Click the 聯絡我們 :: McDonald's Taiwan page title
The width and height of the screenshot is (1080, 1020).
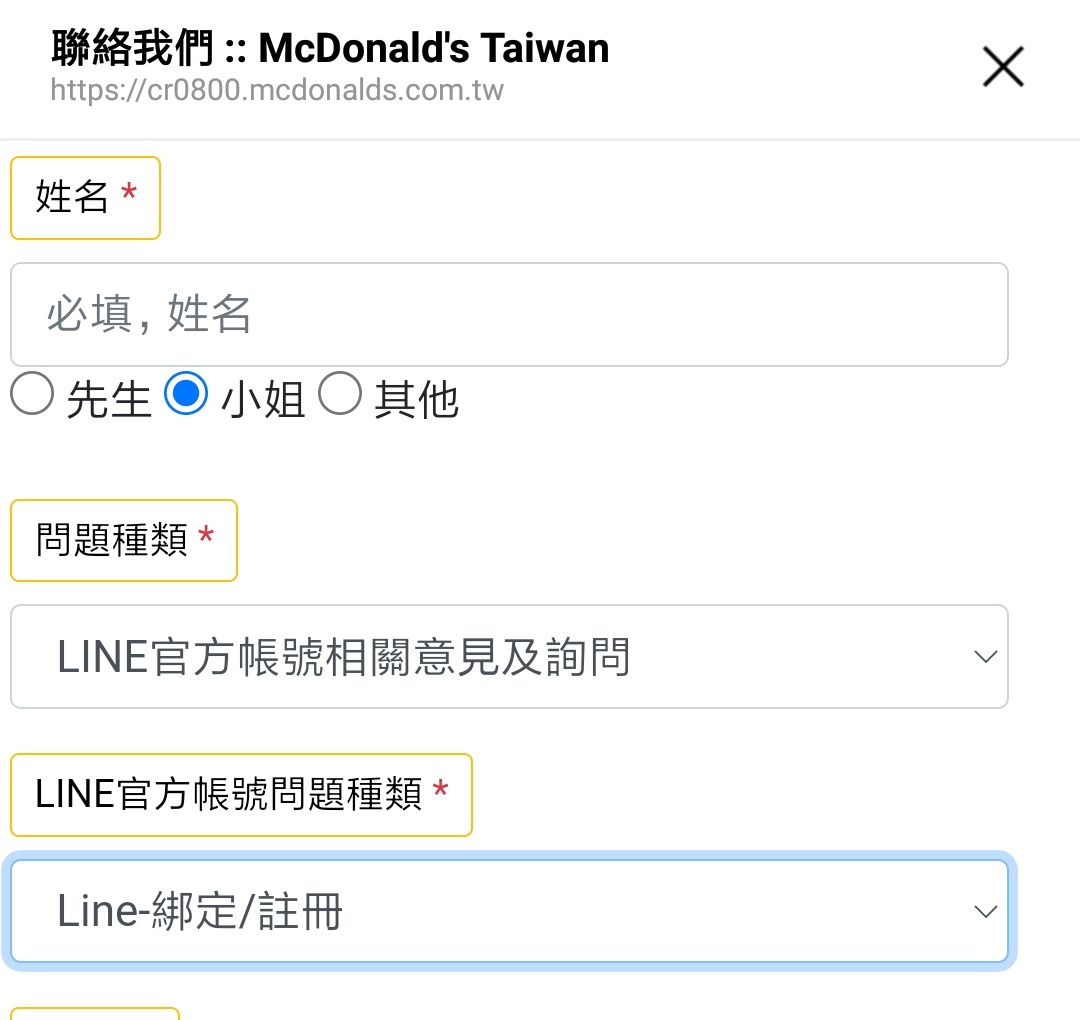click(330, 47)
